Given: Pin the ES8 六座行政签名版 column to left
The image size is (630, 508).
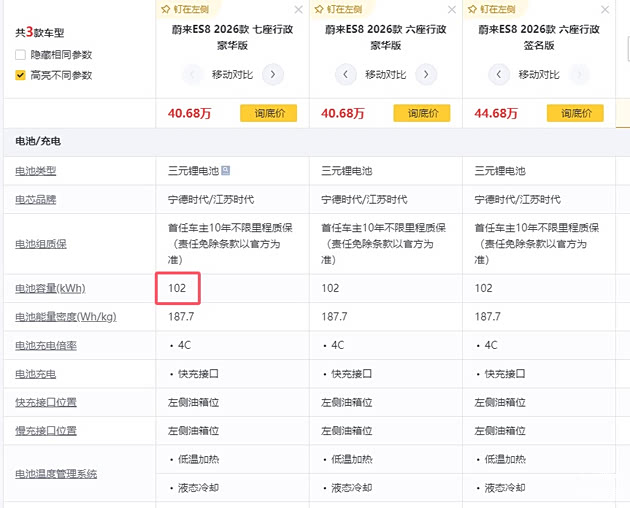Looking at the screenshot, I should (493, 9).
